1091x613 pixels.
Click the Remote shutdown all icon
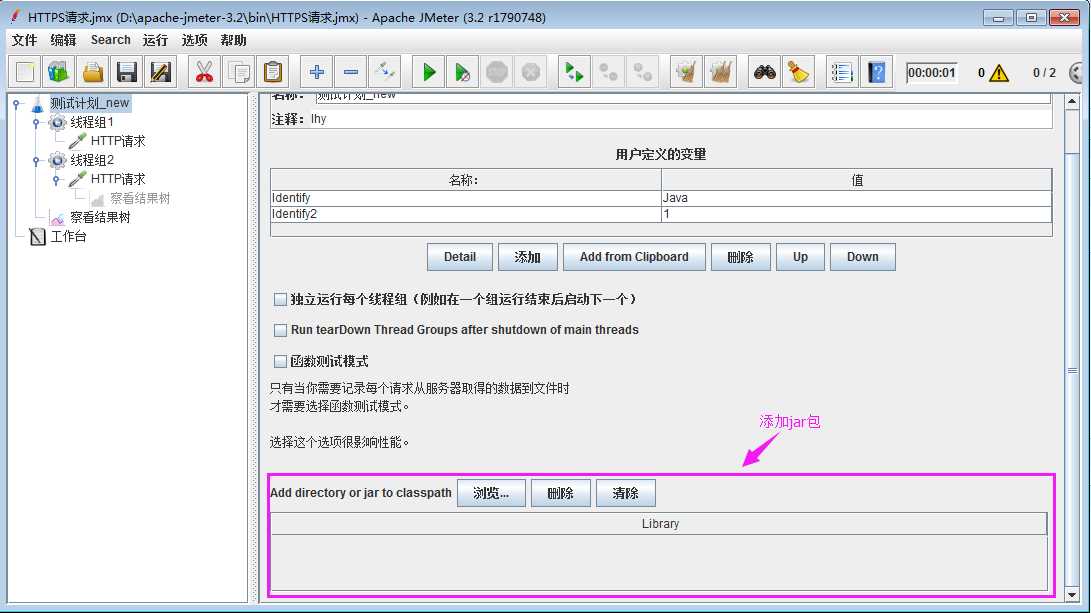click(x=642, y=72)
